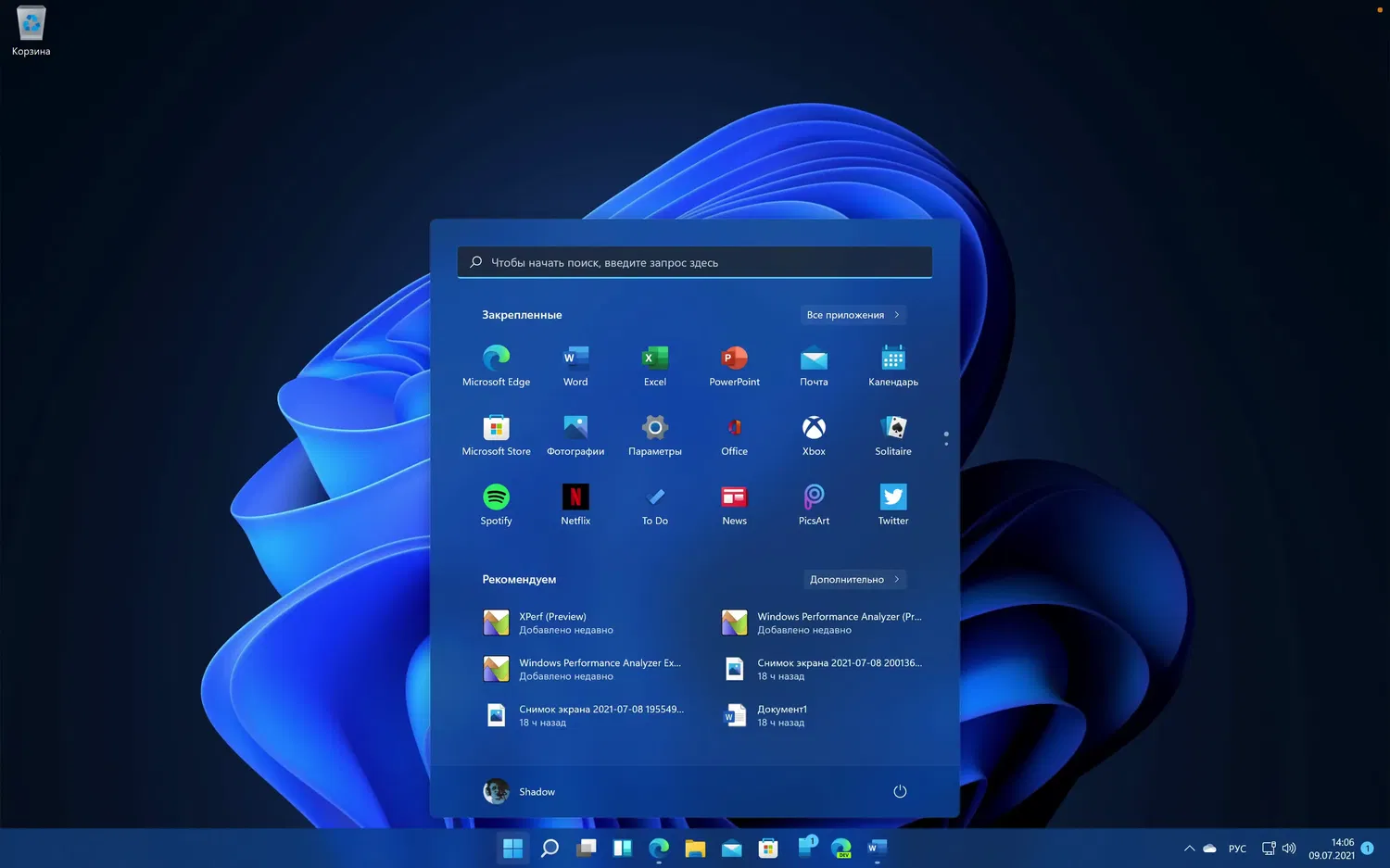Screen dimensions: 1390x868
Task: Open volume control tray icon
Action: pyautogui.click(x=1288, y=849)
